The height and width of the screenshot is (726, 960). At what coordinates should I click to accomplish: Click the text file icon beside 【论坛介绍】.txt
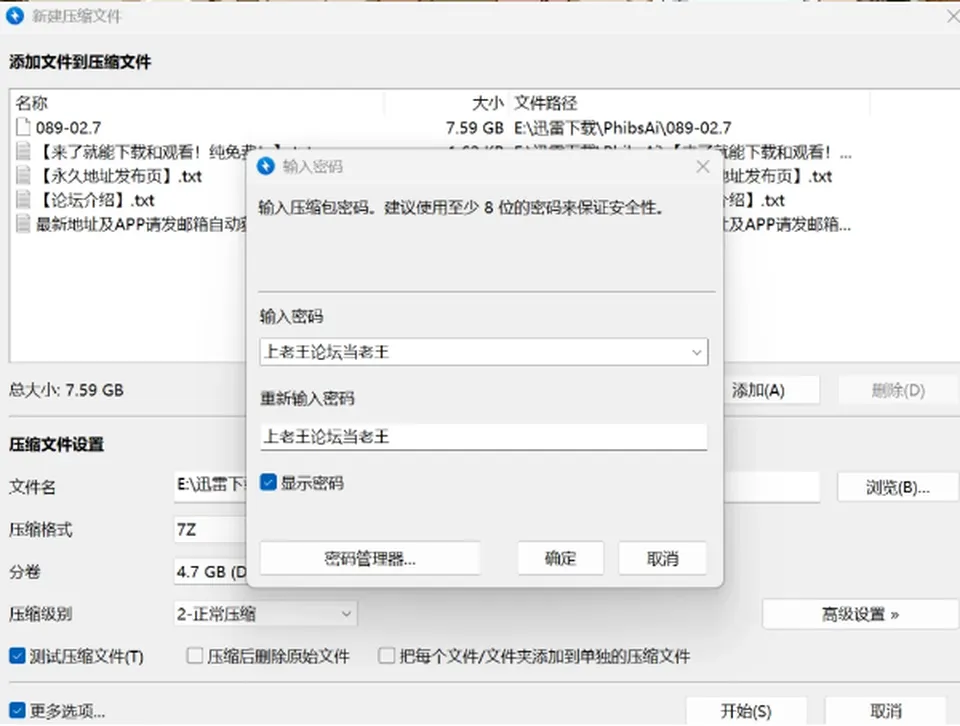[x=23, y=200]
